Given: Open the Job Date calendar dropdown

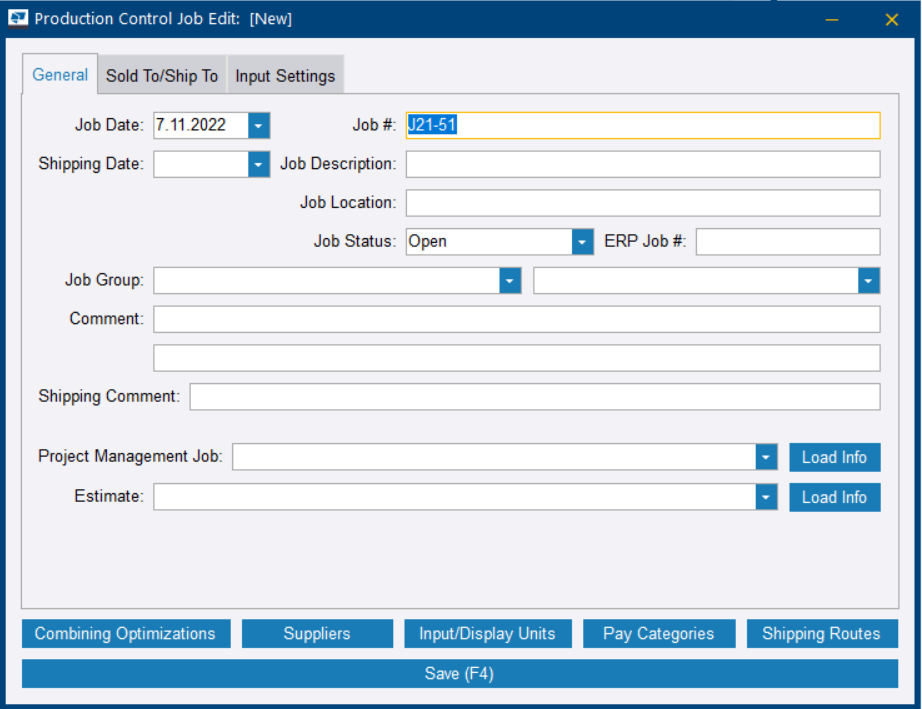Looking at the screenshot, I should pyautogui.click(x=258, y=125).
